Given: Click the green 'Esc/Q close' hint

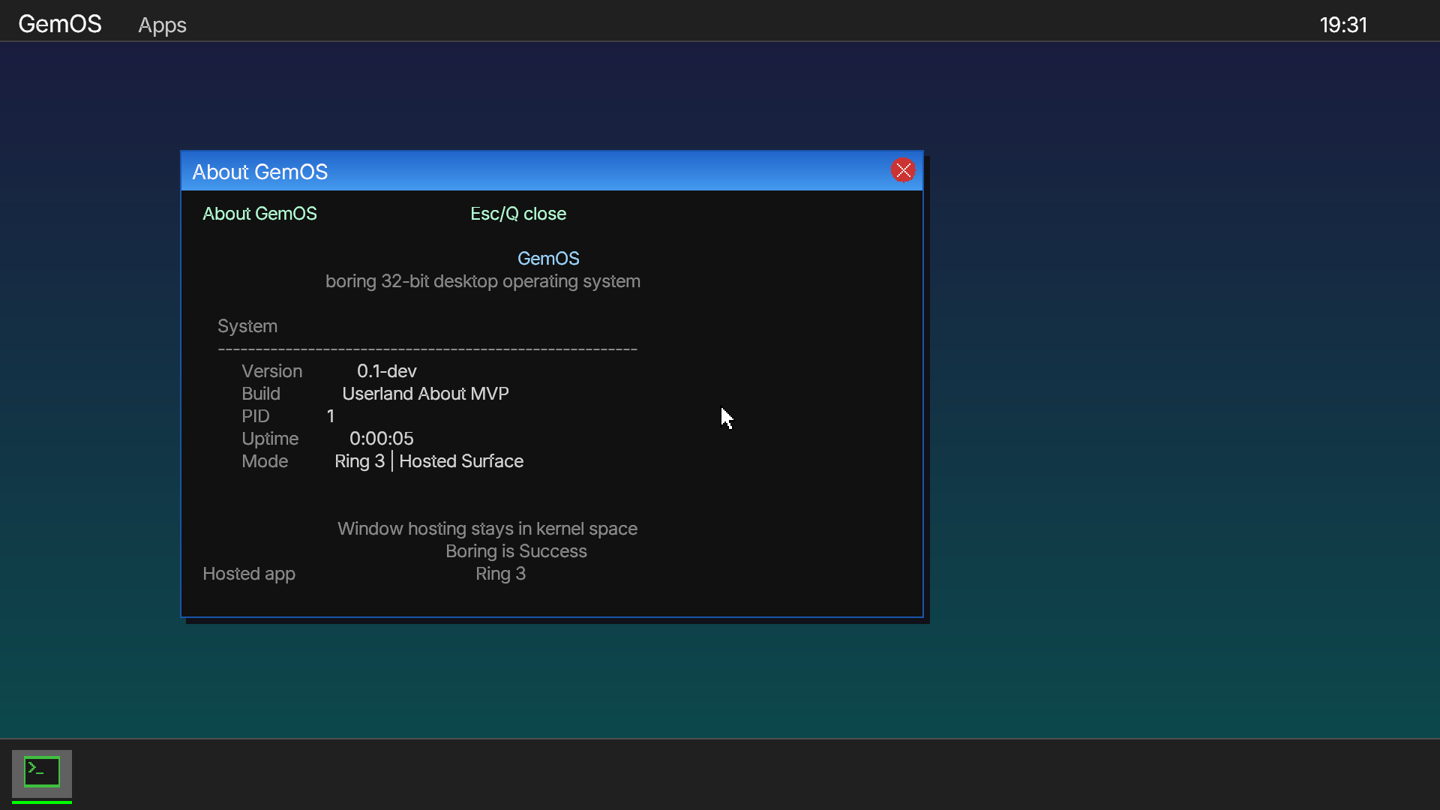Looking at the screenshot, I should tap(518, 214).
